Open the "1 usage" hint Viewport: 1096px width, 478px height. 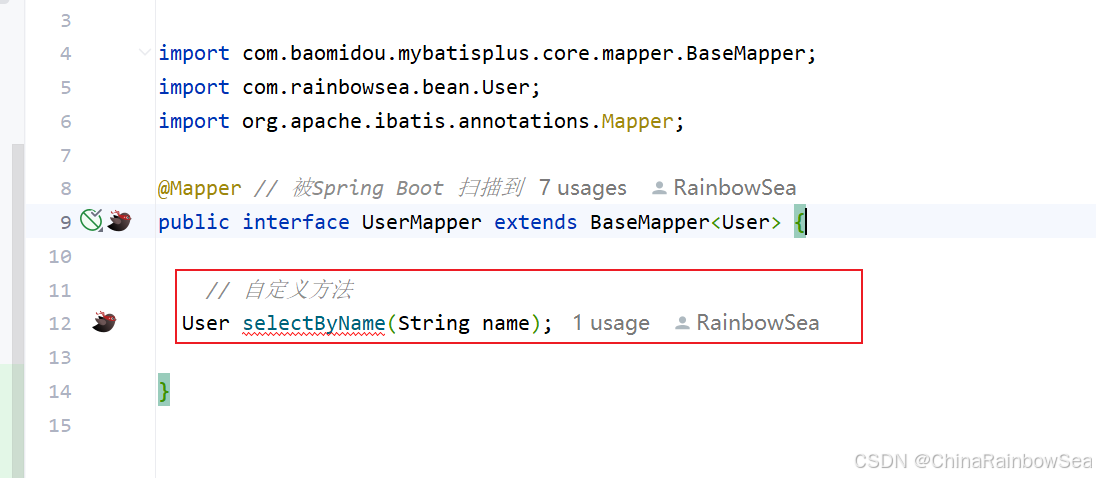click(x=611, y=323)
